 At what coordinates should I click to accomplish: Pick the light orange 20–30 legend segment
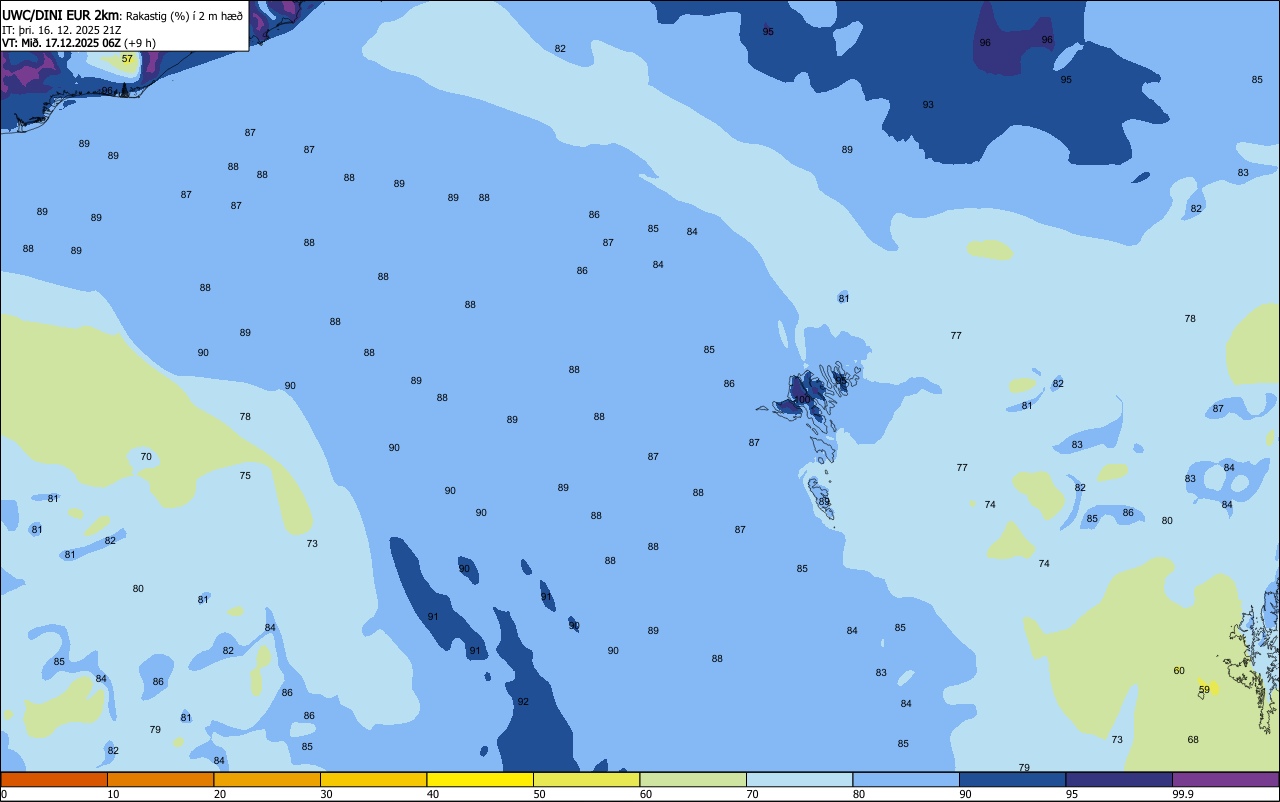[x=267, y=779]
